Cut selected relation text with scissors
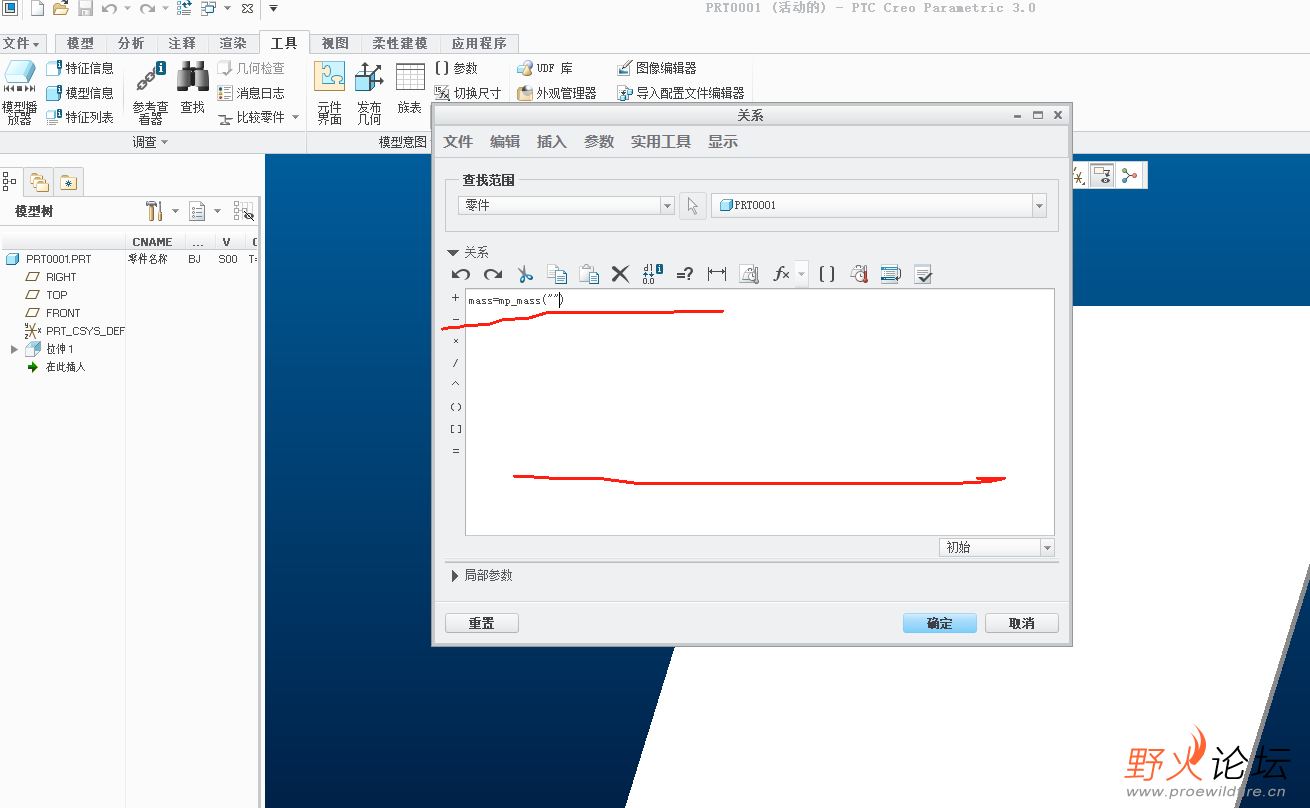This screenshot has width=1310, height=808. 525,274
